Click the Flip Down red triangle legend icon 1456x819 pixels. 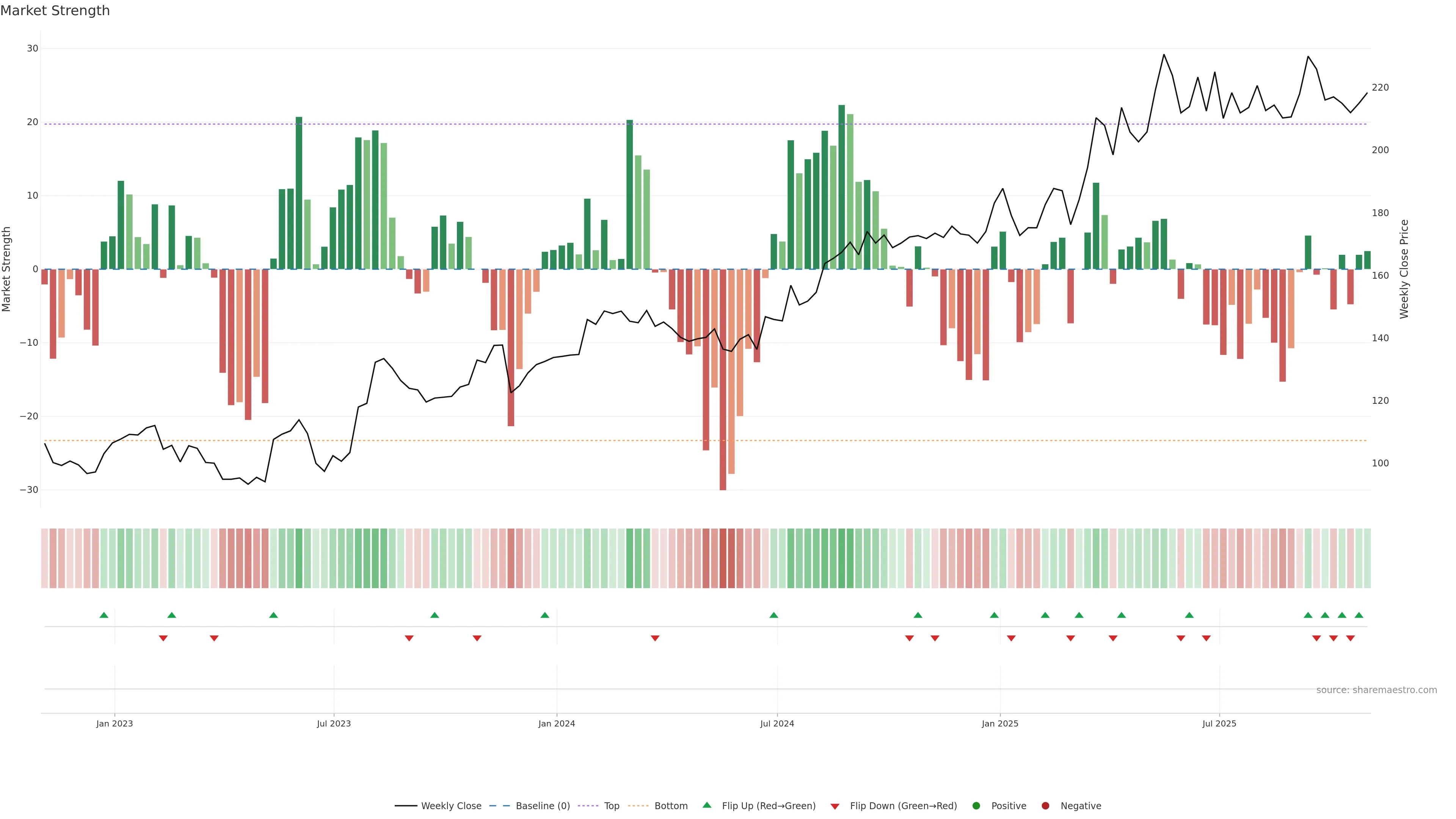(835, 806)
